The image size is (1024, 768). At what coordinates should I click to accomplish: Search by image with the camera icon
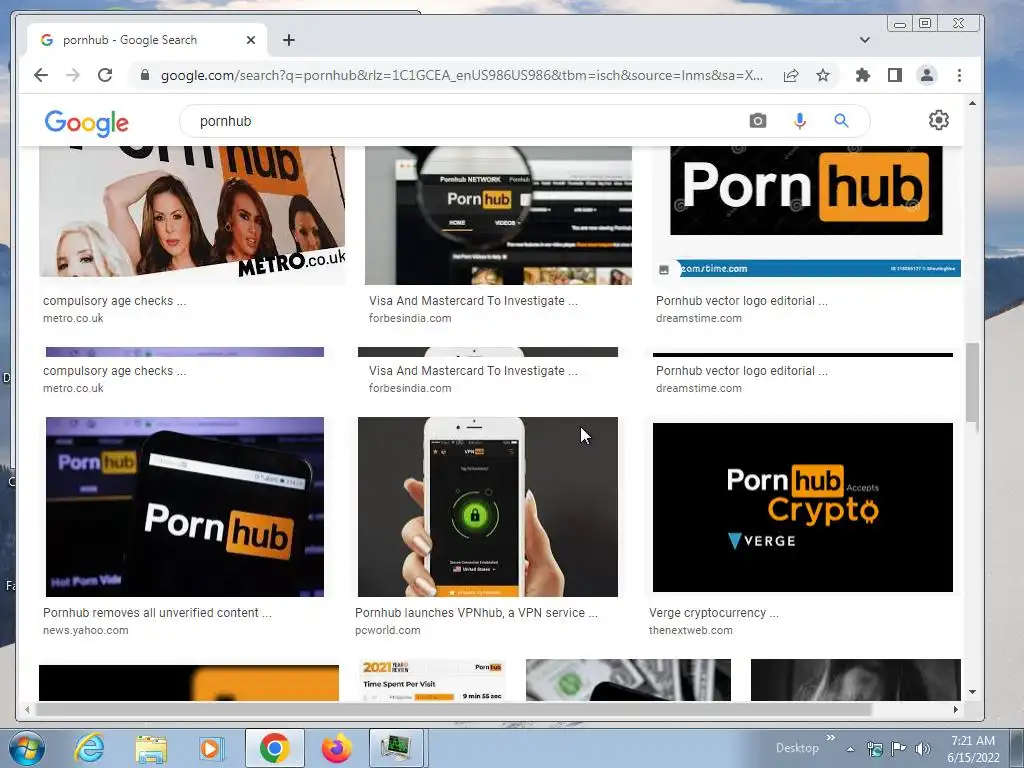(758, 121)
